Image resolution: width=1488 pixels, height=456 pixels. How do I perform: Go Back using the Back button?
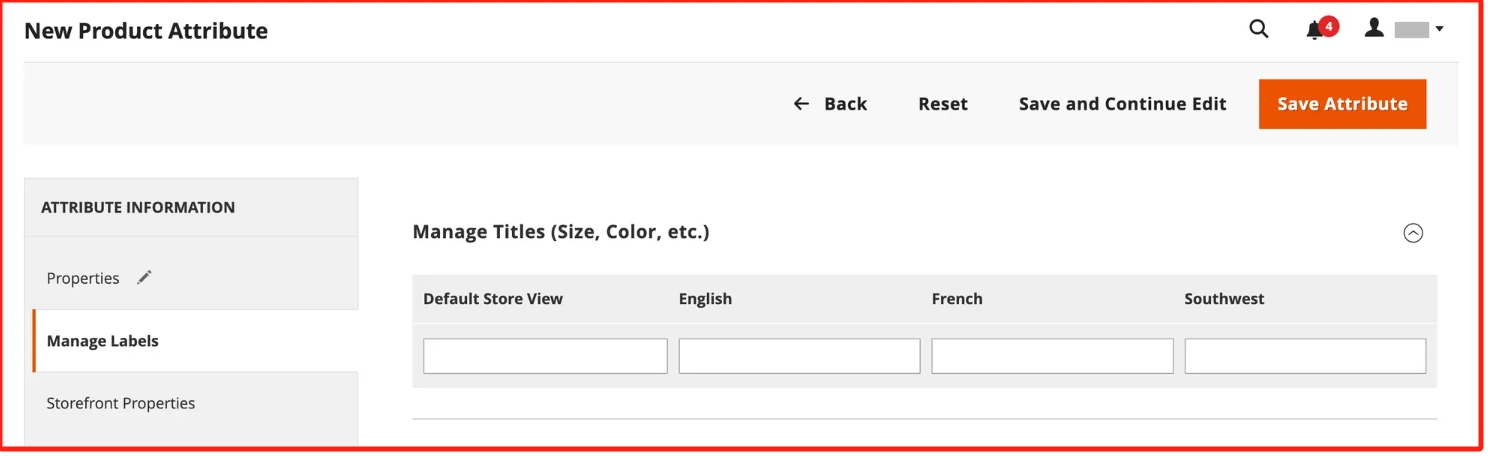[x=830, y=104]
